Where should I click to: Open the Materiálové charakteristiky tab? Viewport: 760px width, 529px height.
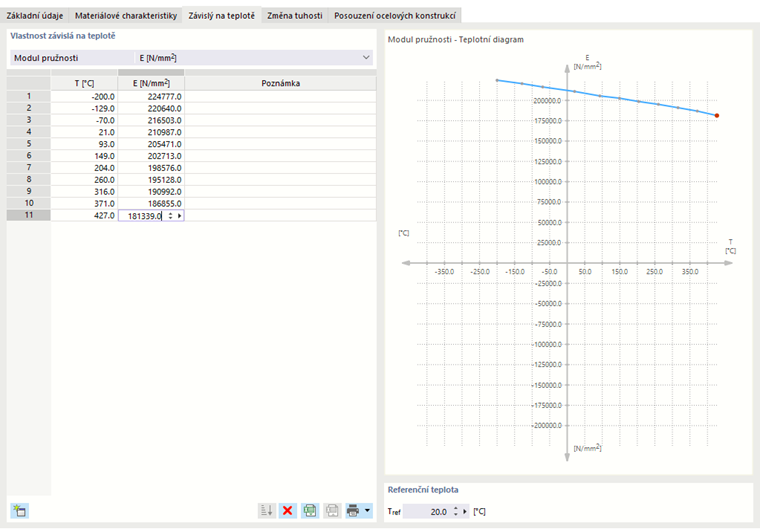126,16
